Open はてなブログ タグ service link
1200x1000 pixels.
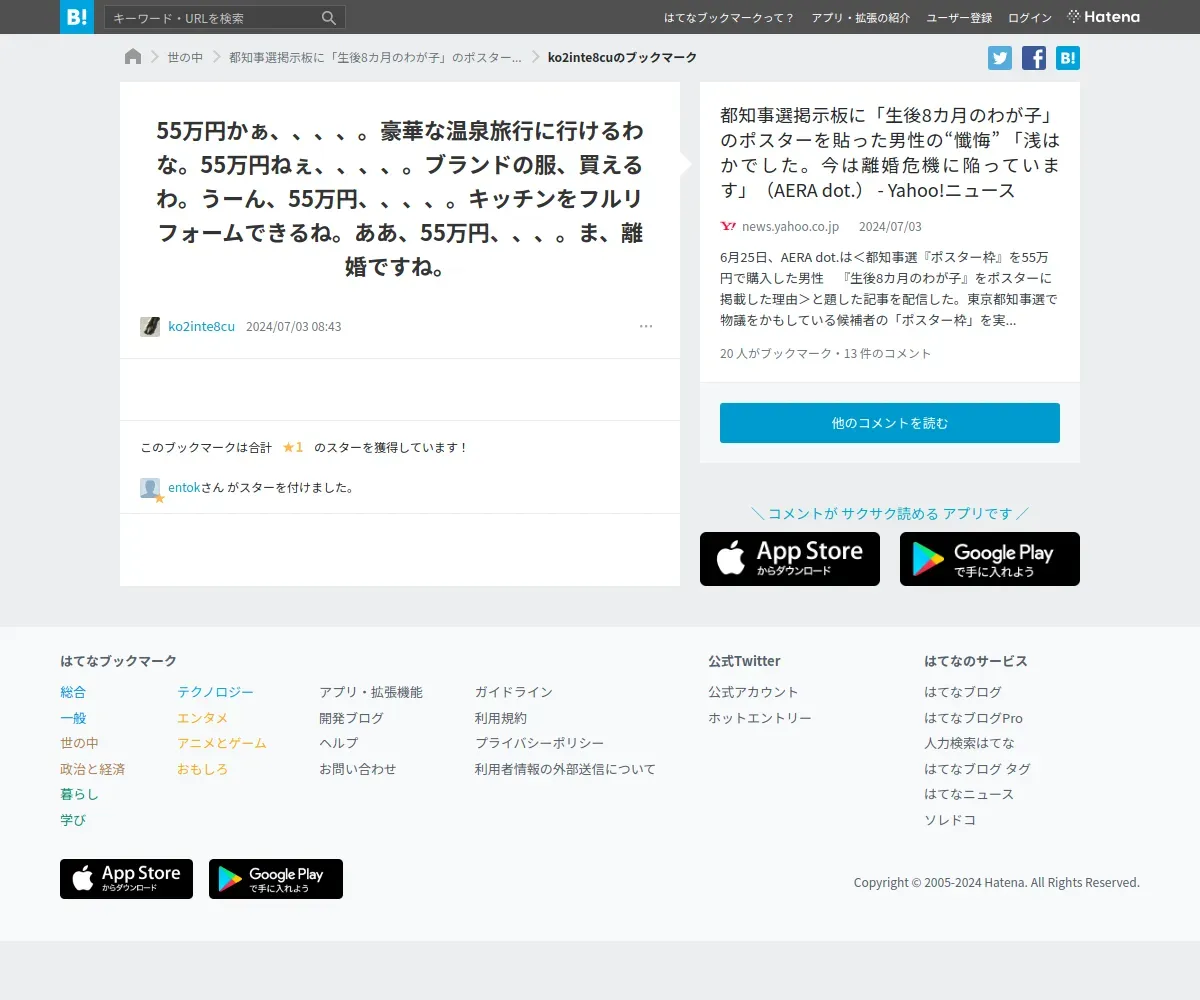977,769
